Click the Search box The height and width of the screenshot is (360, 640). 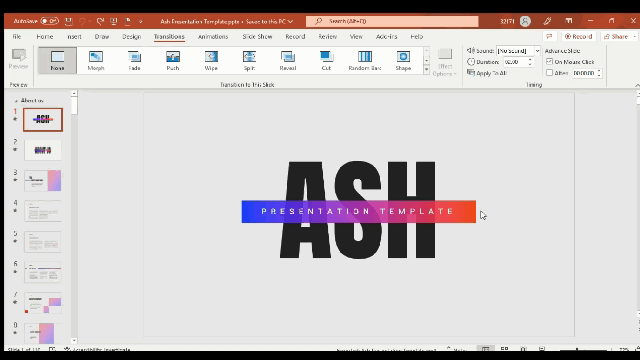tap(392, 21)
